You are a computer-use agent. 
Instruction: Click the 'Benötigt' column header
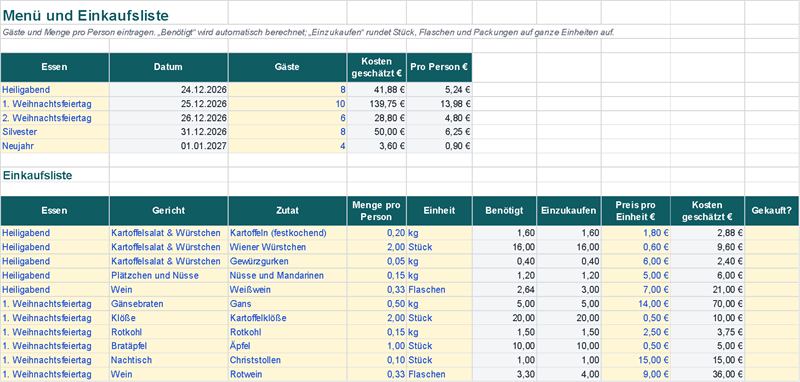tap(504, 211)
